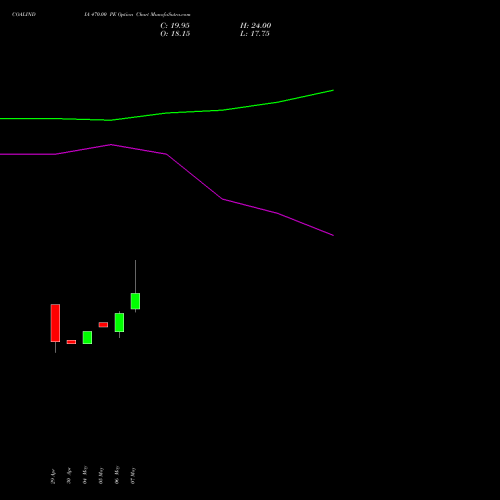Screen dimensions: 500x500
Task: Click the small red 30 Apr candlestick
Action: coord(71,342)
